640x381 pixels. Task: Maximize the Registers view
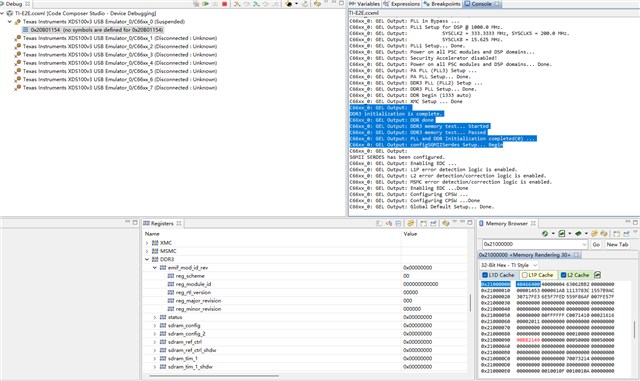[x=470, y=223]
